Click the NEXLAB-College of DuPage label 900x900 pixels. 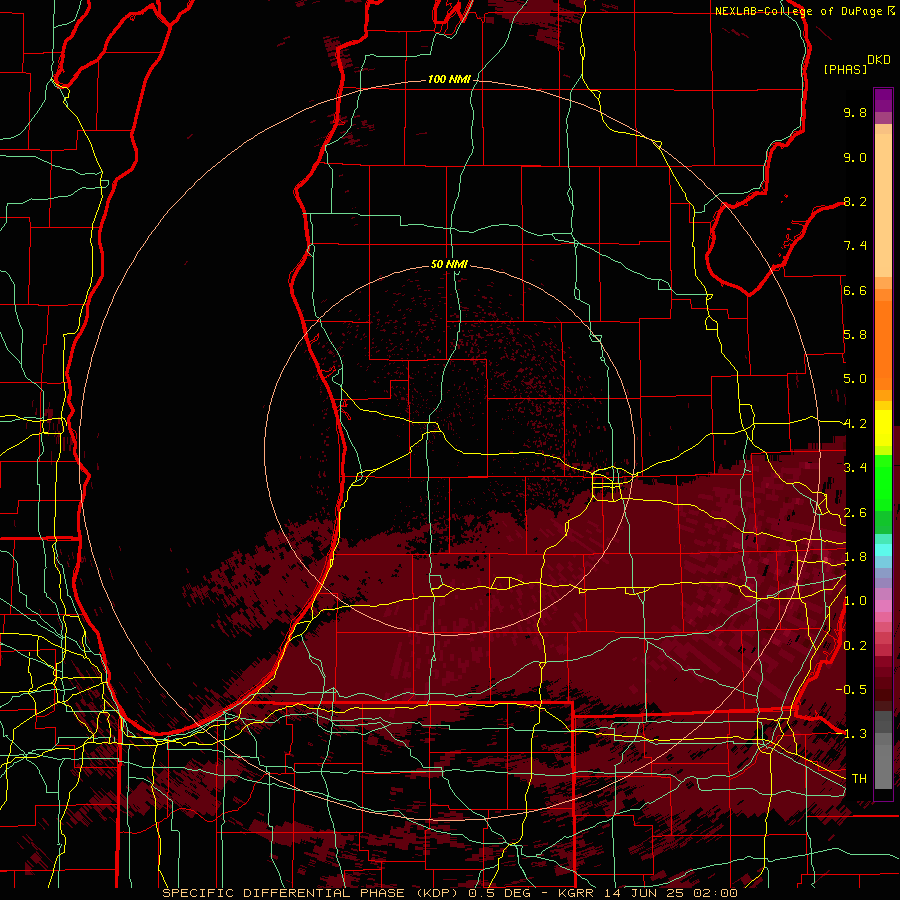pos(799,11)
